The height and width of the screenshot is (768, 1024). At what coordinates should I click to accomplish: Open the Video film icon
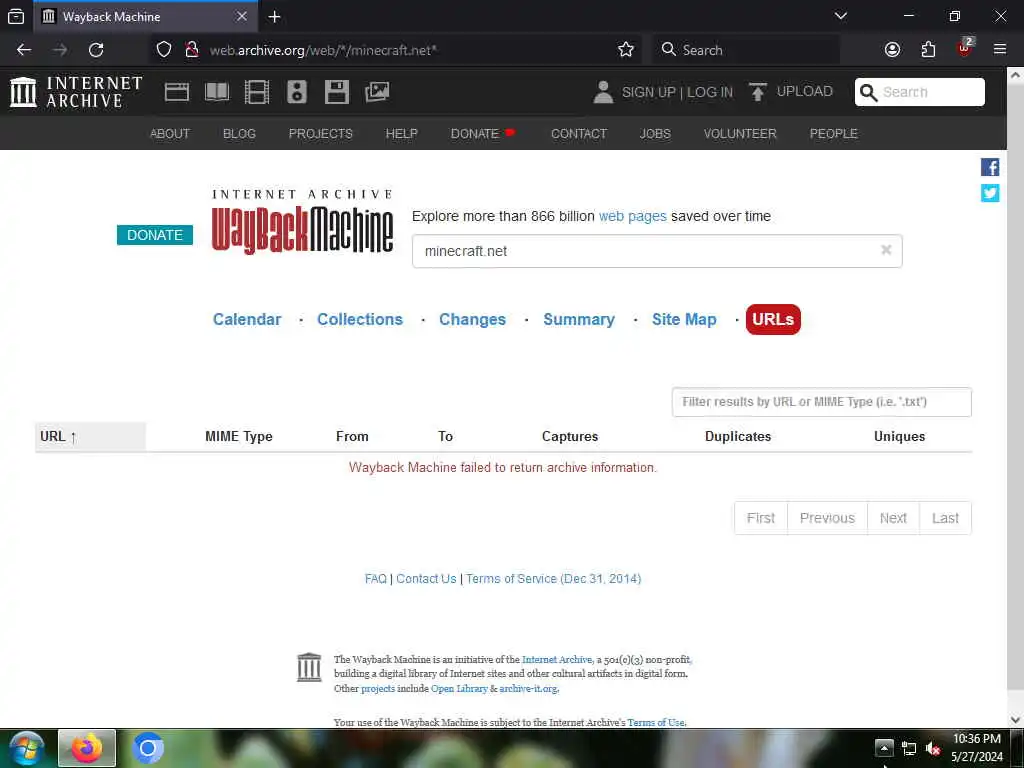[257, 92]
